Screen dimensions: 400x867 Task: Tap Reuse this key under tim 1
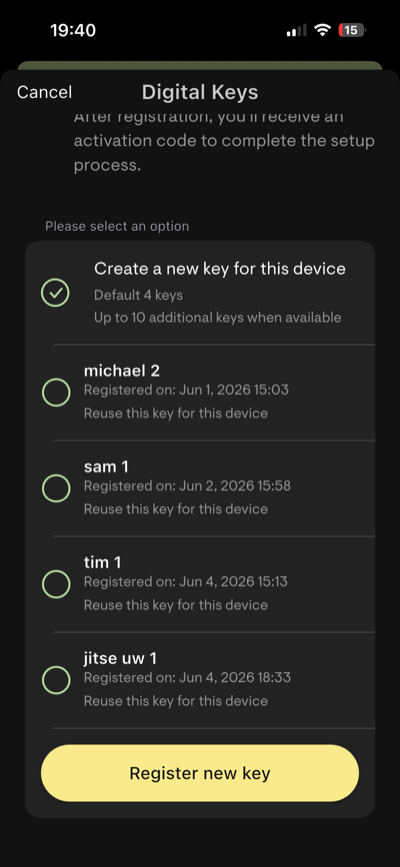click(176, 605)
